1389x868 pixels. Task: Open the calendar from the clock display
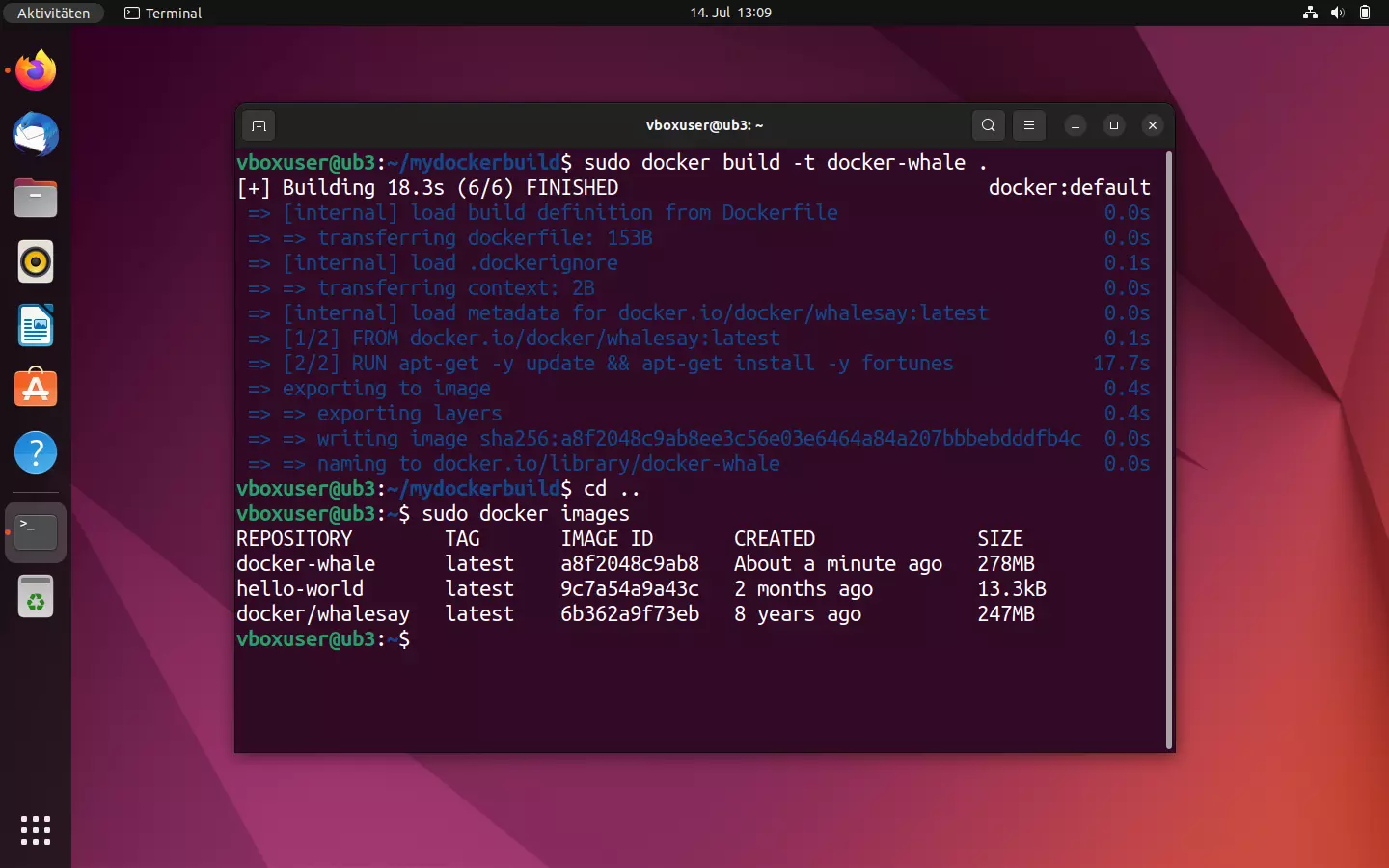[x=730, y=13]
